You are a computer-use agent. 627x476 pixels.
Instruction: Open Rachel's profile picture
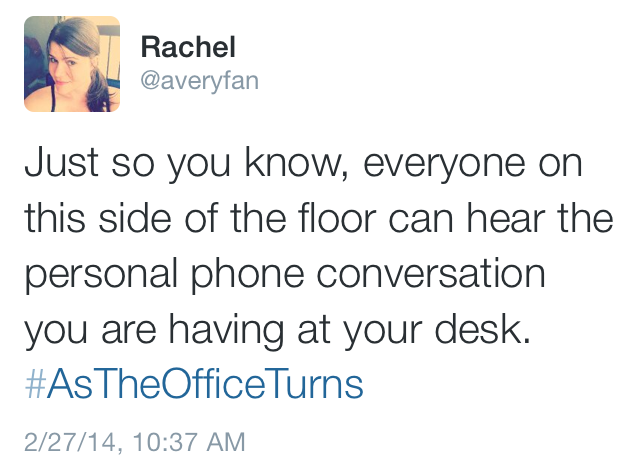(72, 64)
